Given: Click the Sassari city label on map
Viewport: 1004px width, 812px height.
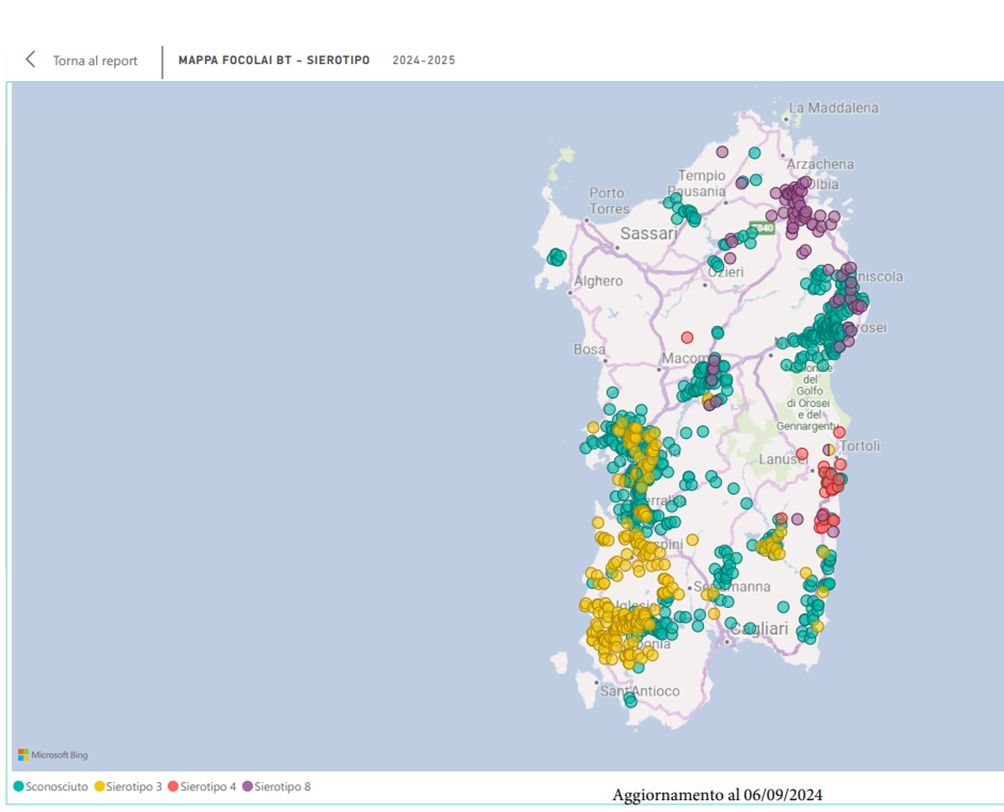Looking at the screenshot, I should pyautogui.click(x=649, y=234).
